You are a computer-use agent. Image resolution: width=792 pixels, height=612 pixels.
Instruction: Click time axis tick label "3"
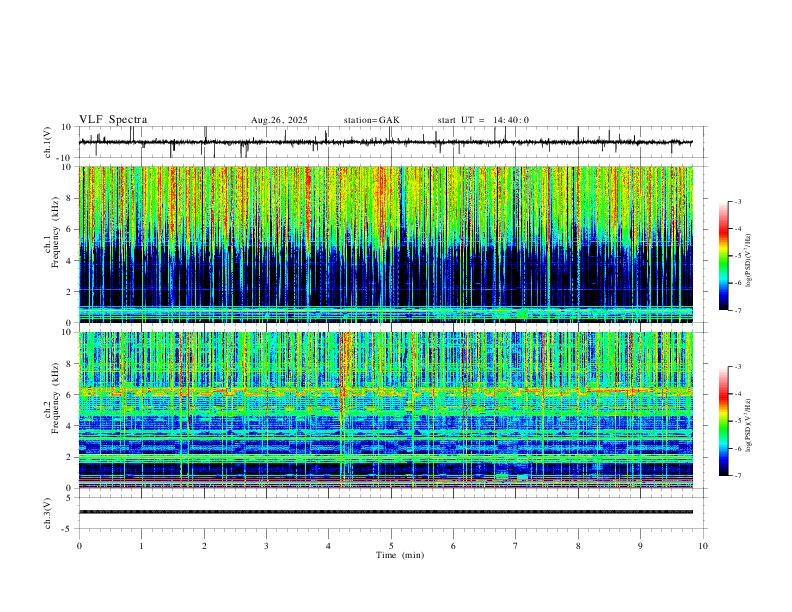[266, 546]
